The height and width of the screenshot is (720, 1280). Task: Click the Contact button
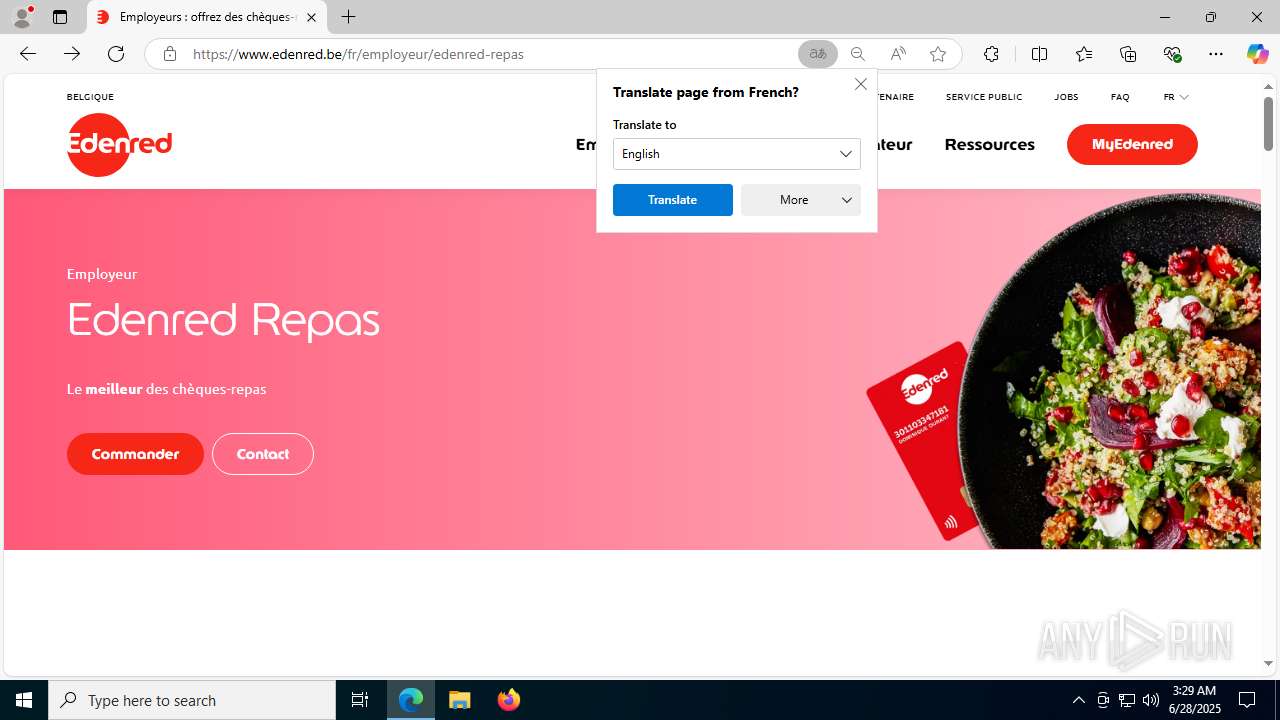coord(263,454)
